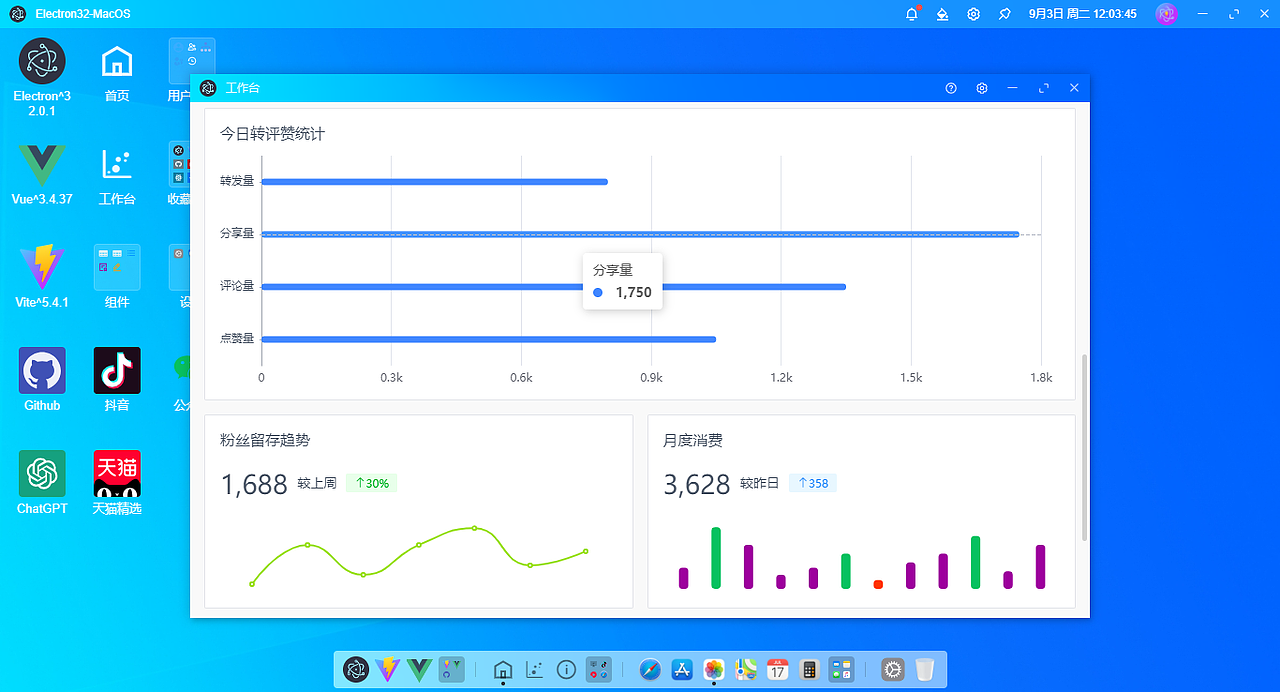Click the 分享量 bar in chart
Image resolution: width=1280 pixels, height=692 pixels.
click(640, 234)
